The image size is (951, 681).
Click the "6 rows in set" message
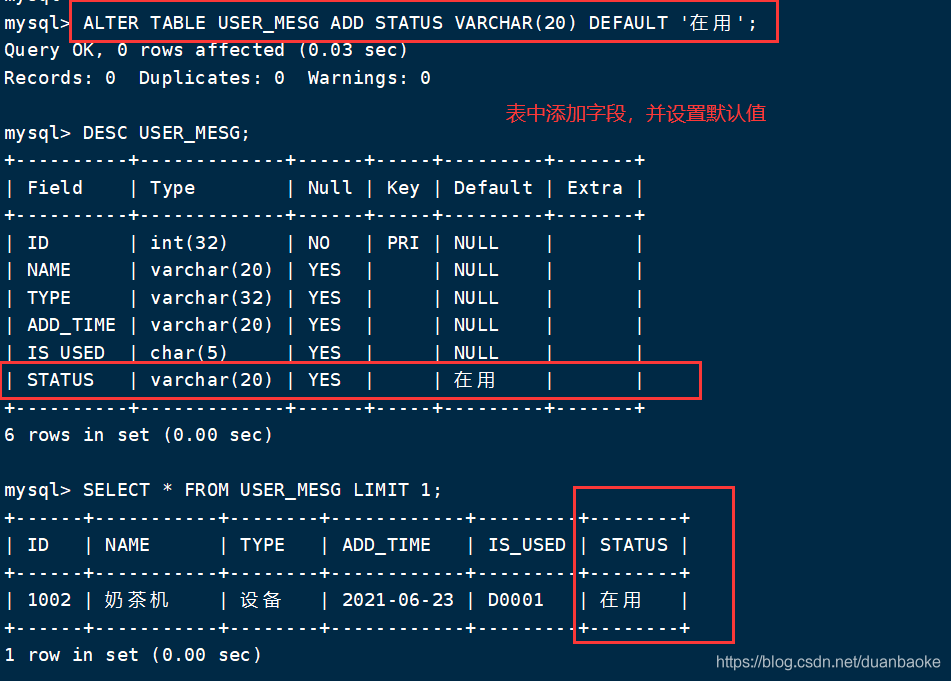click(138, 435)
